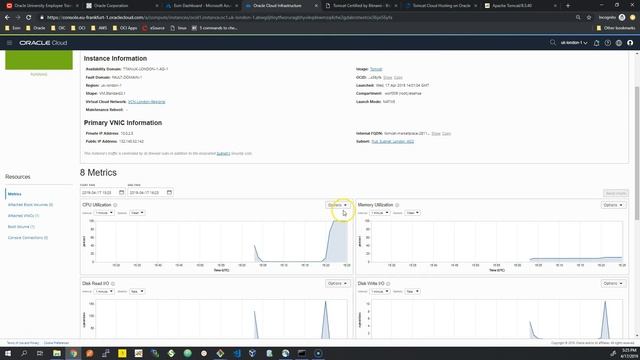Open the Windows Start menu
Screen dimensions: 640x360
tap(8, 353)
